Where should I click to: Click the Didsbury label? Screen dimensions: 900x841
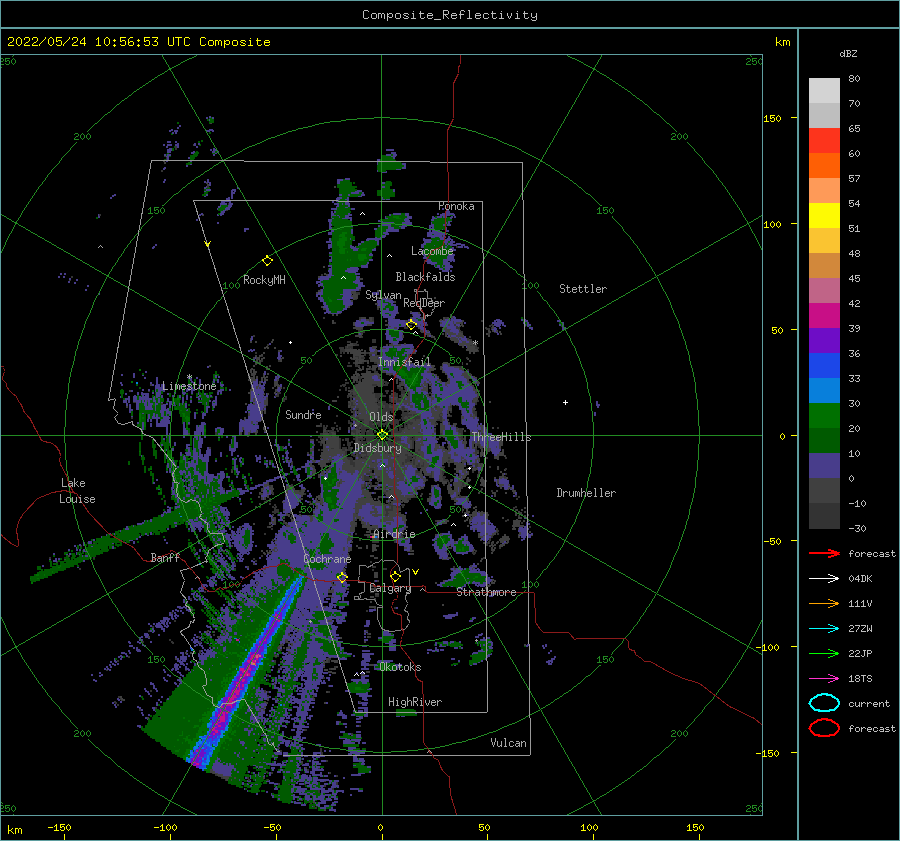coord(377,448)
